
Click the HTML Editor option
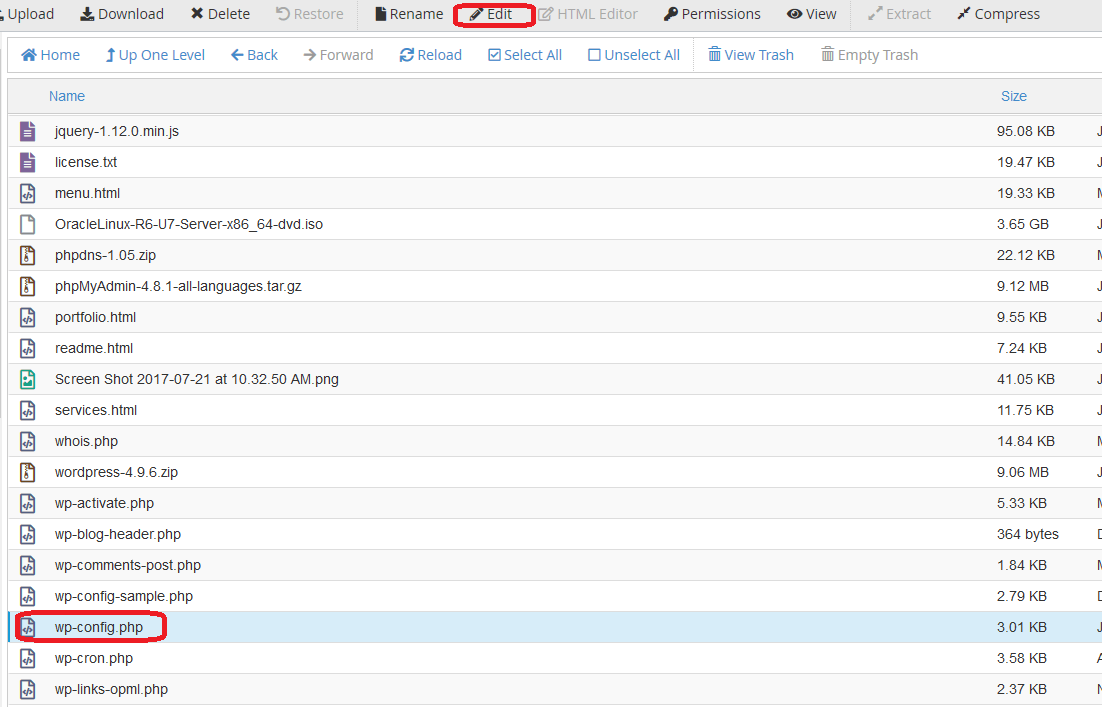click(588, 14)
